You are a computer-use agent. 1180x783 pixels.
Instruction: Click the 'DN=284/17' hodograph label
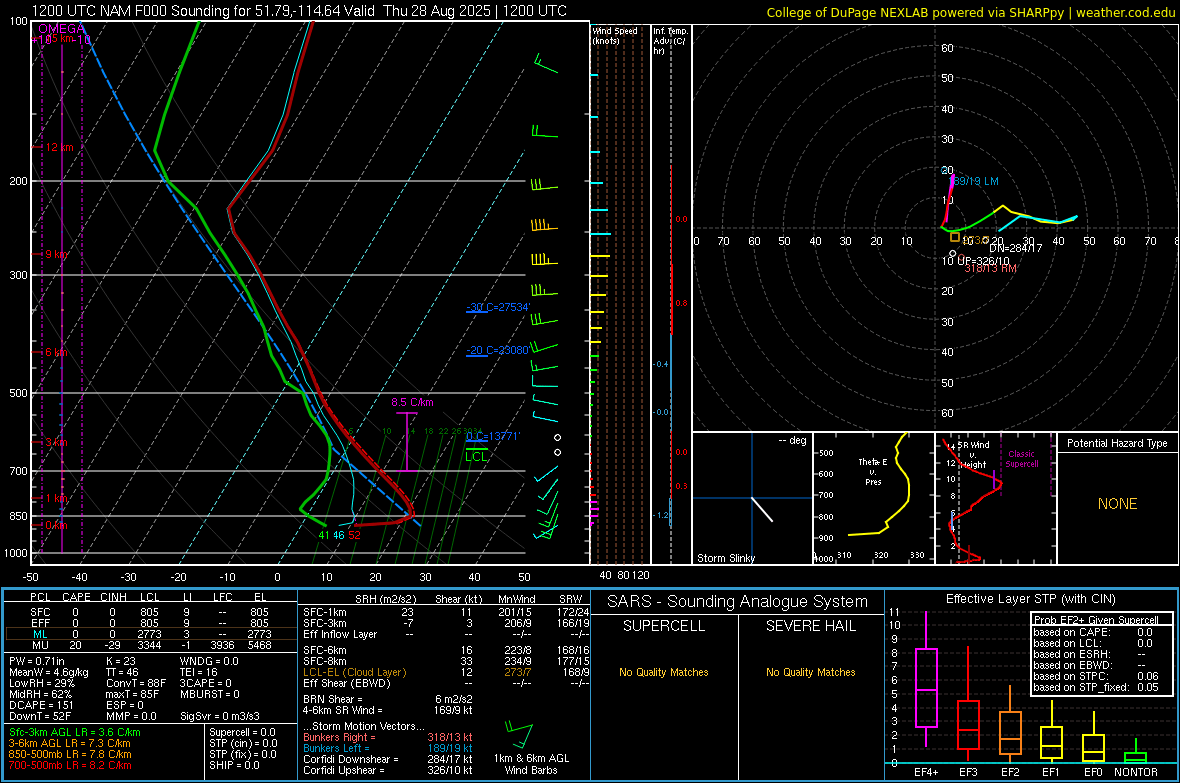tap(1015, 248)
